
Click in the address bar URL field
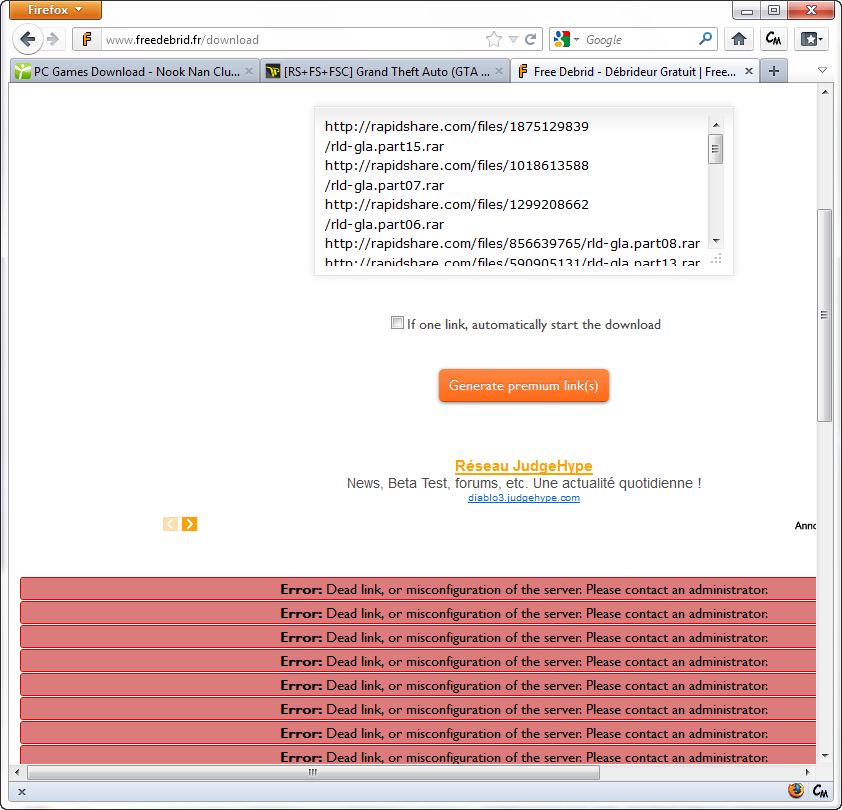[293, 40]
